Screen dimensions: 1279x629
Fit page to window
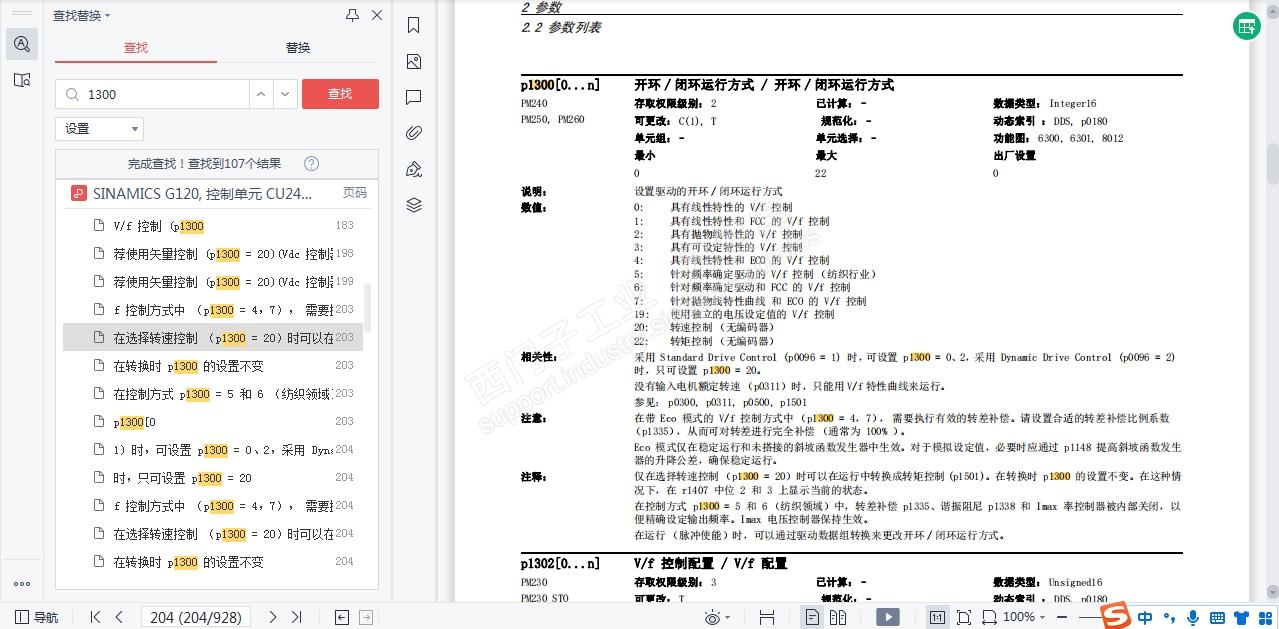click(x=963, y=617)
